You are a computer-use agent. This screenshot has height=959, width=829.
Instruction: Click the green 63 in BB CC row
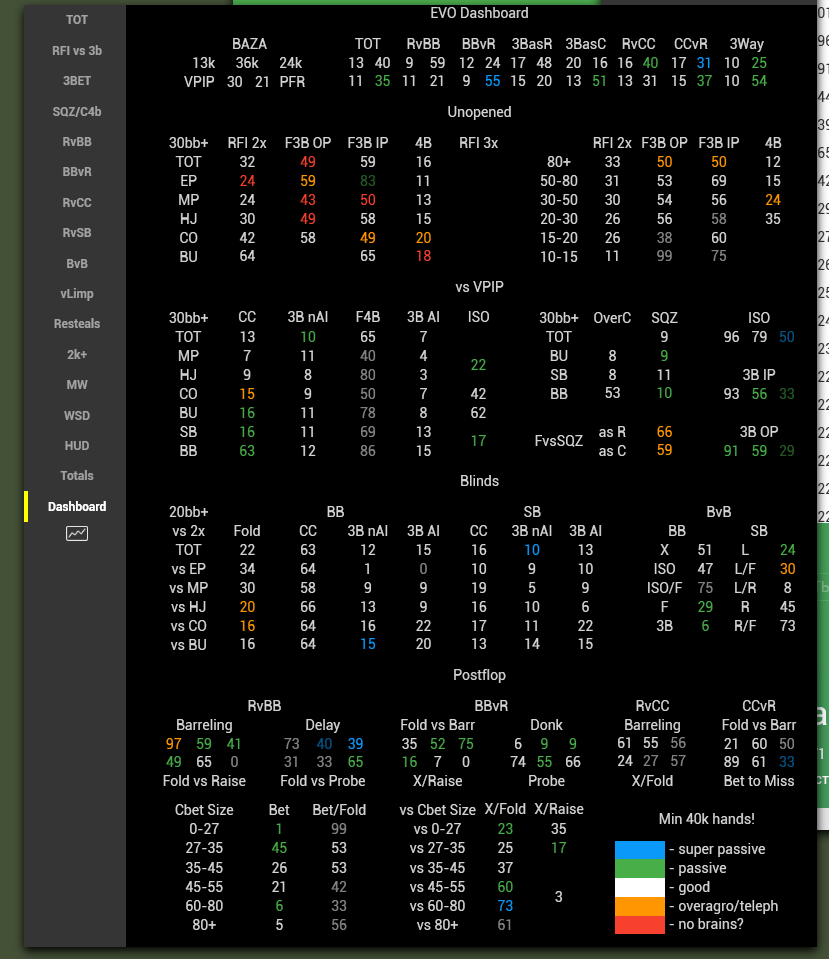coord(247,451)
